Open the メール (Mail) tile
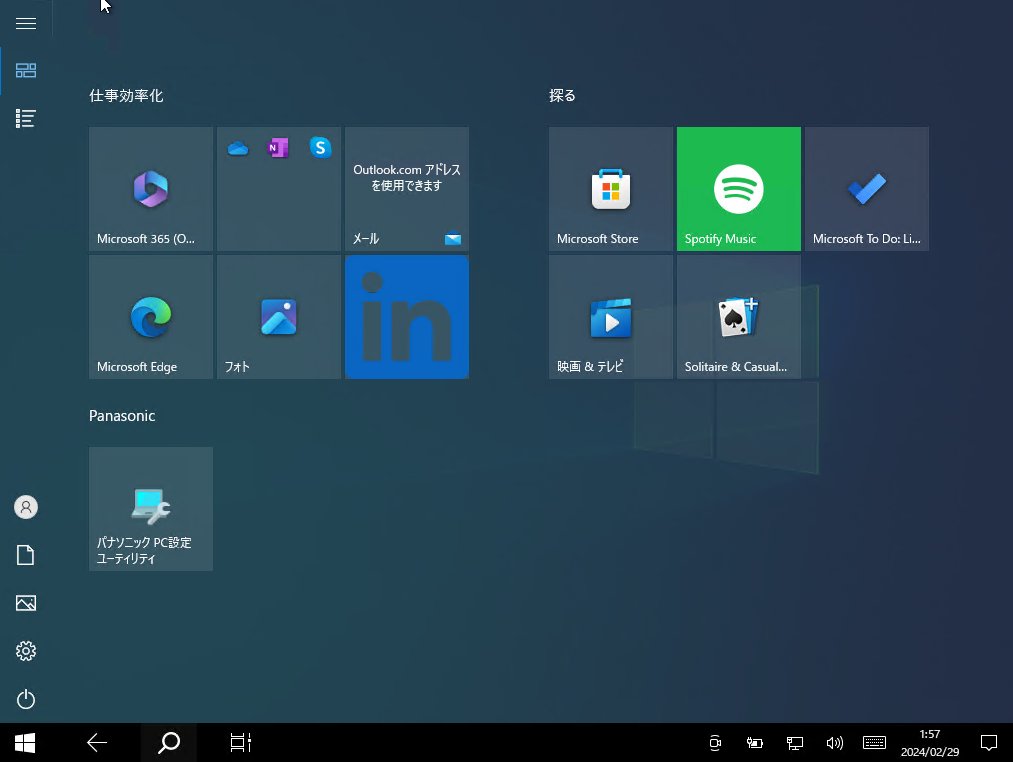The image size is (1013, 762). (406, 189)
